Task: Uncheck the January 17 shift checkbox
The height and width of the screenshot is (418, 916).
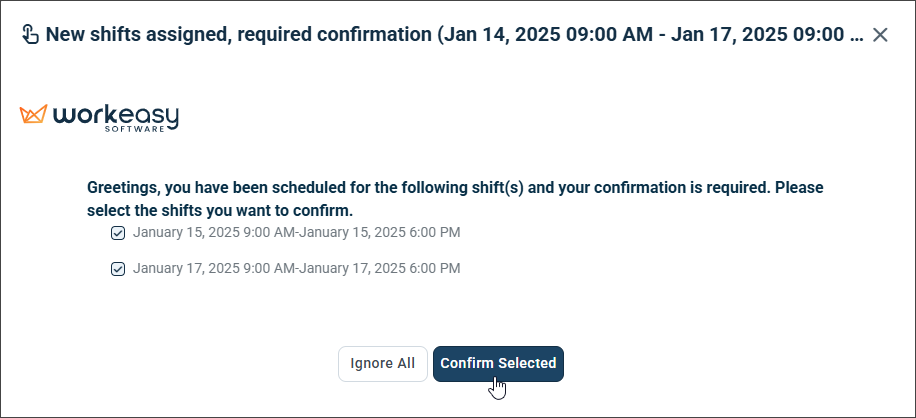Action: pos(118,269)
